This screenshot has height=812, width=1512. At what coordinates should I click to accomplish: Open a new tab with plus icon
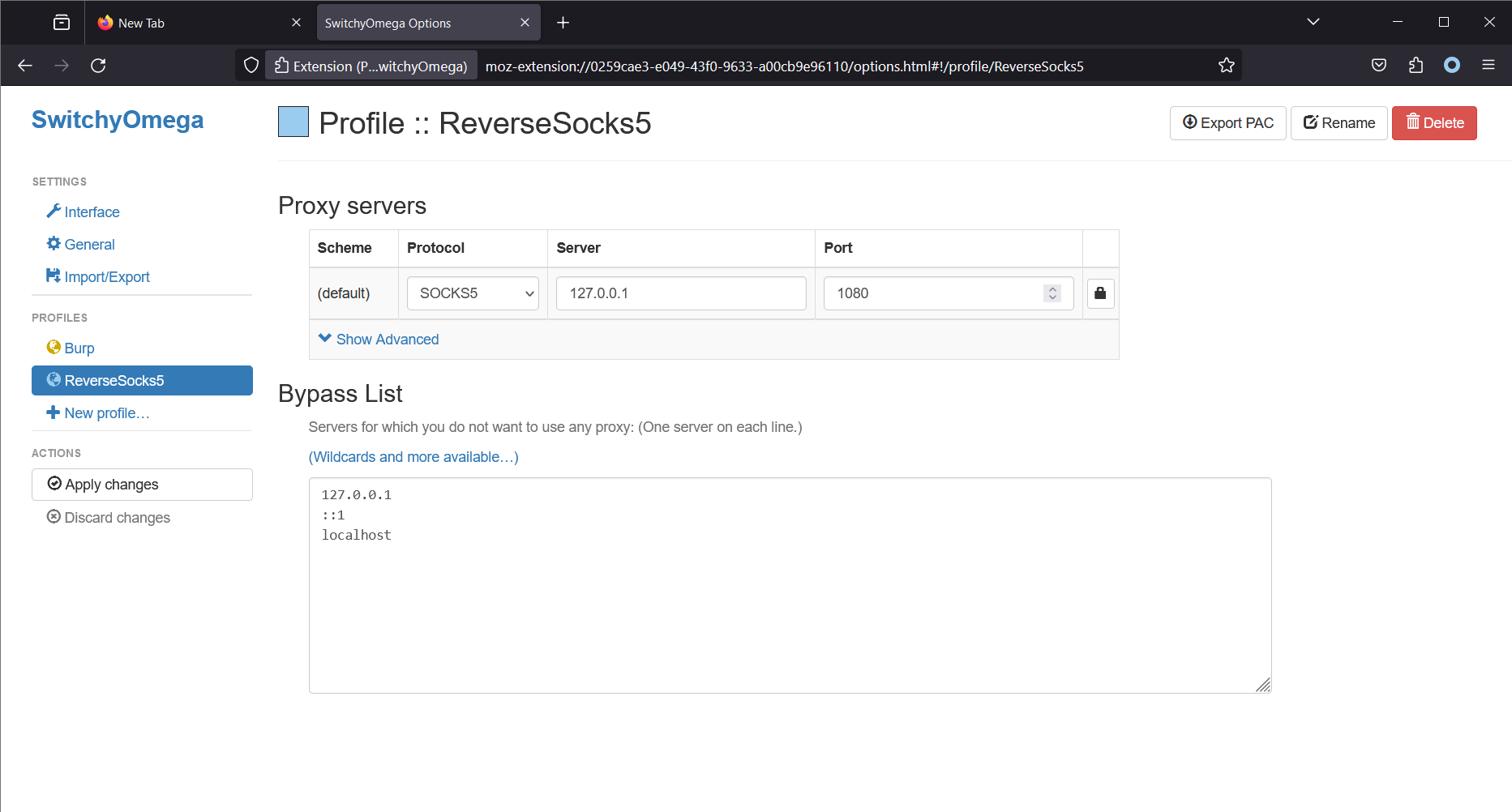(563, 23)
